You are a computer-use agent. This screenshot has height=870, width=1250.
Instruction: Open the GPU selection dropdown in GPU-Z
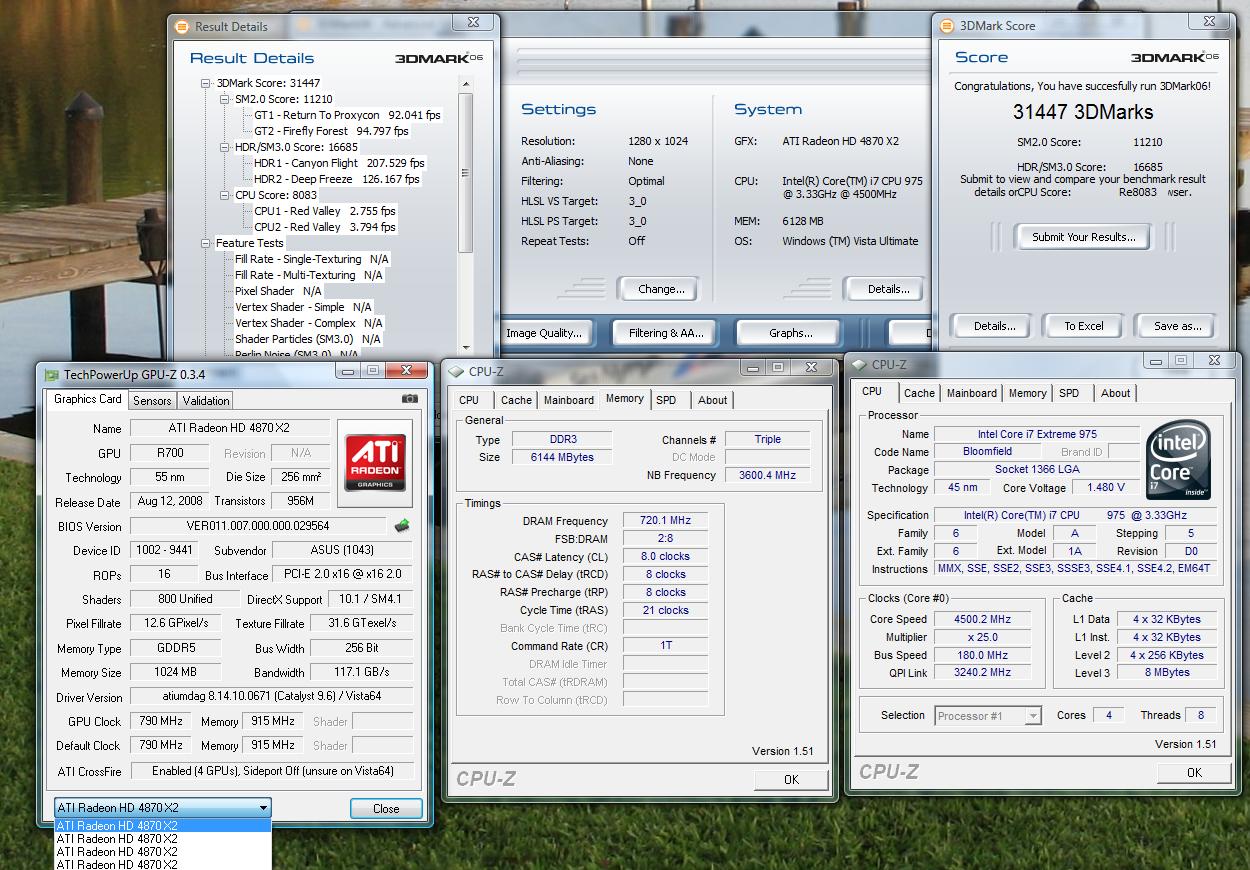(x=263, y=808)
